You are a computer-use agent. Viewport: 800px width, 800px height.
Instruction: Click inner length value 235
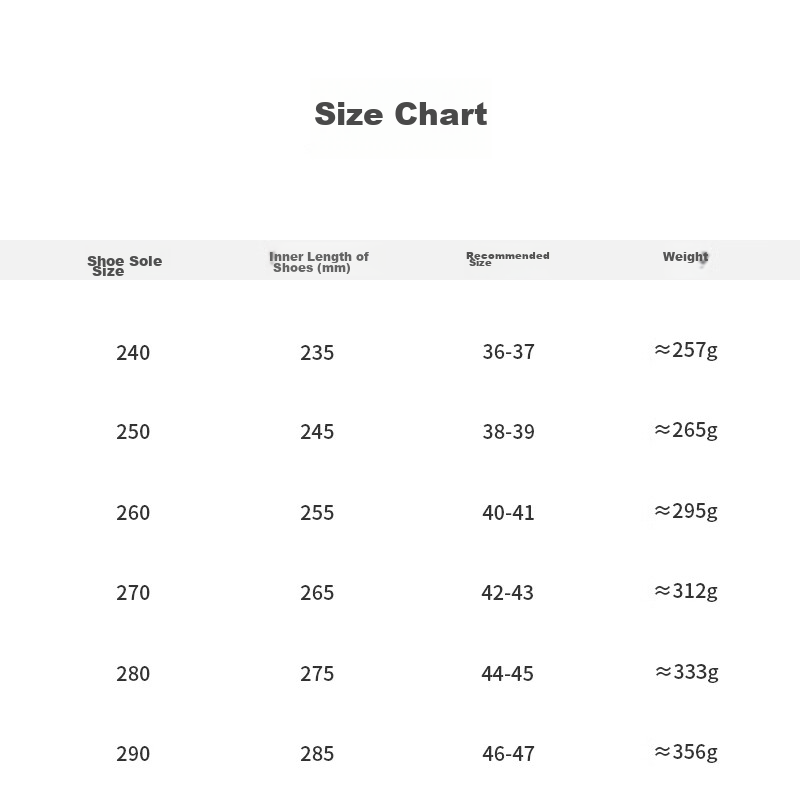[x=317, y=353]
